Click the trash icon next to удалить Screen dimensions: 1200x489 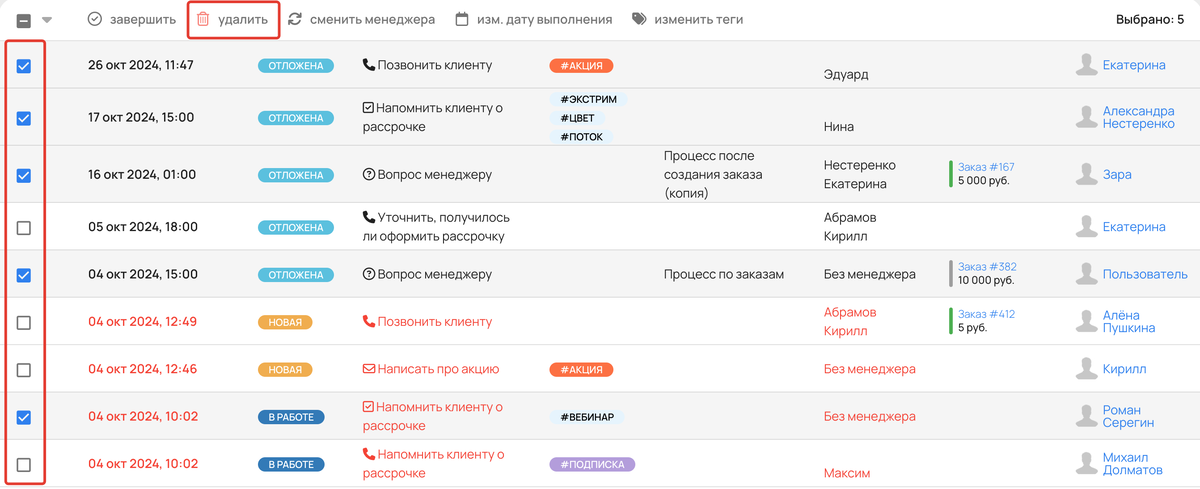tap(202, 19)
